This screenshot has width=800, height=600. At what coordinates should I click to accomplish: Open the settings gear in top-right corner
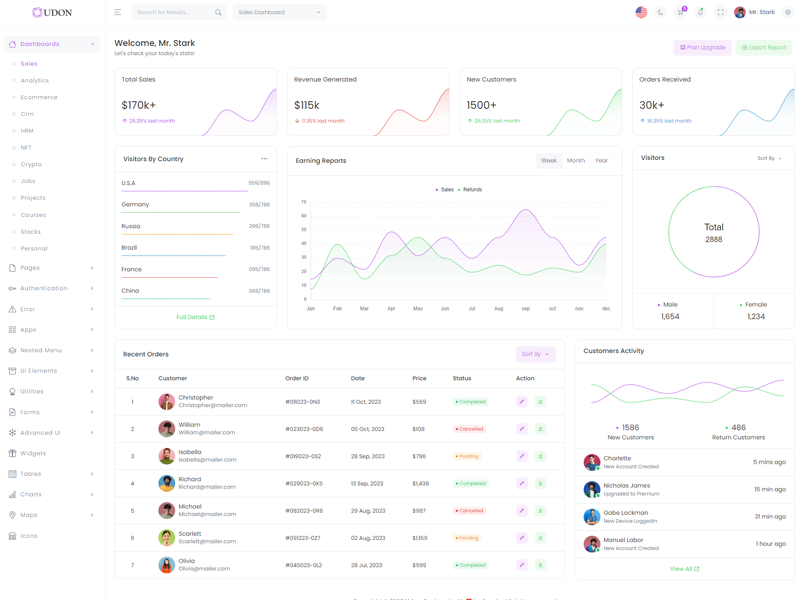pos(787,12)
